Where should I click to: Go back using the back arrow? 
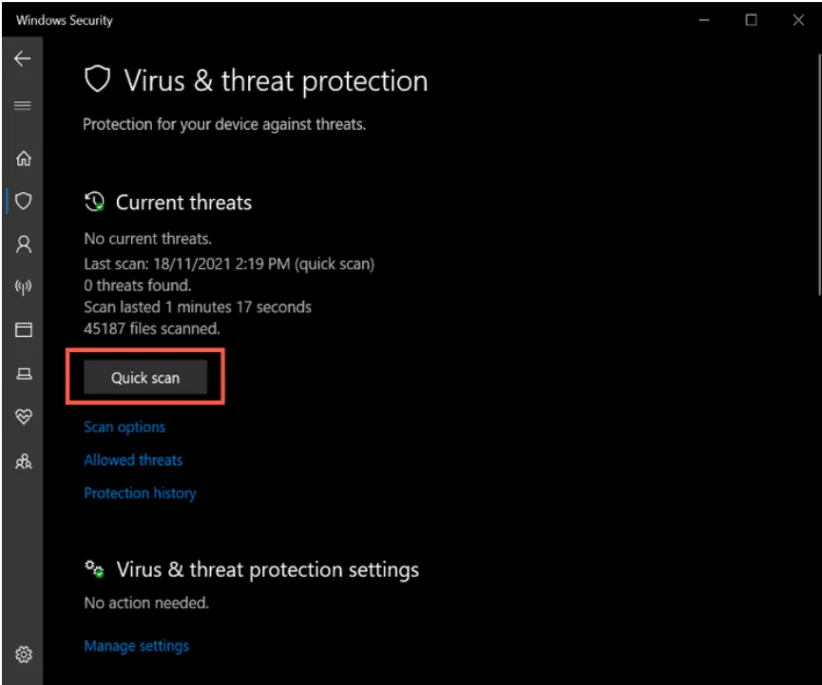(x=23, y=59)
